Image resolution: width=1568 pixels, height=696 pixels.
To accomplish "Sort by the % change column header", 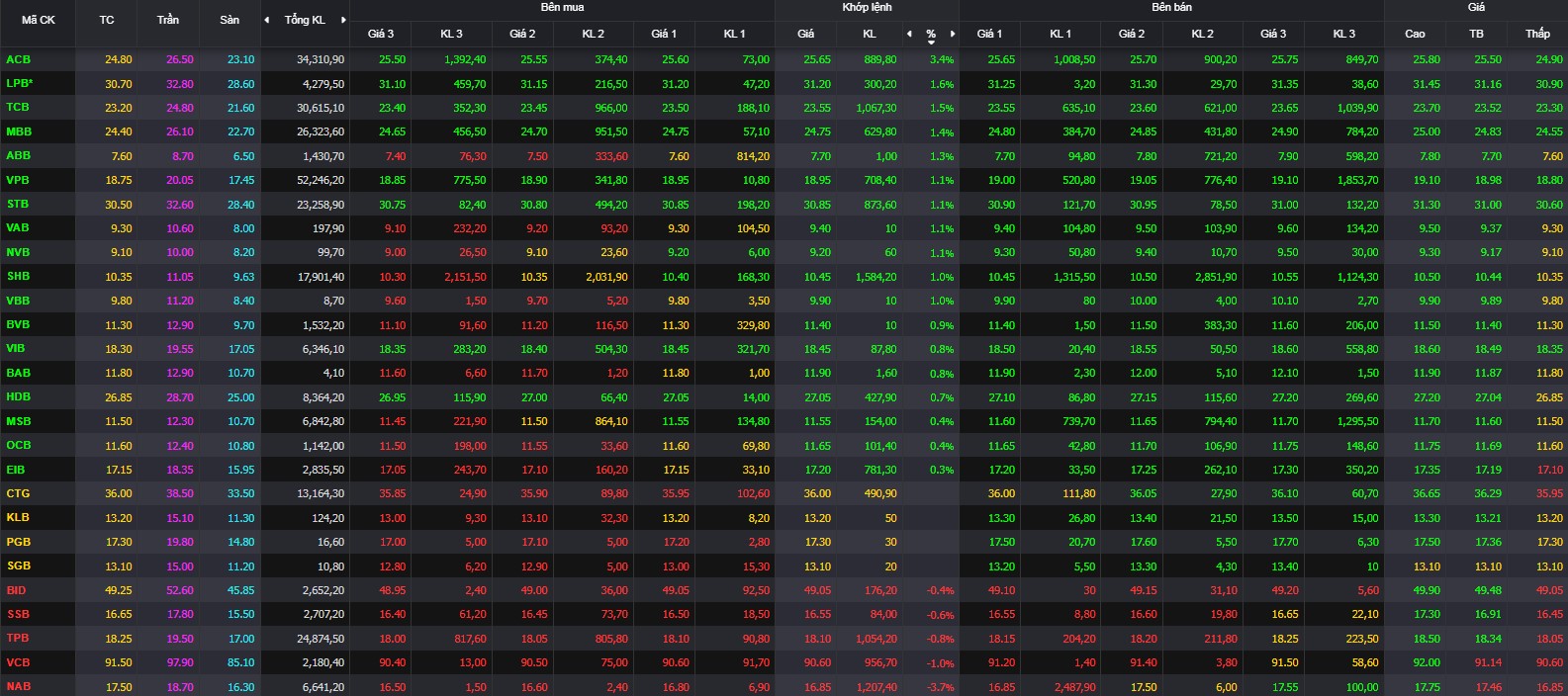I will click(x=931, y=35).
